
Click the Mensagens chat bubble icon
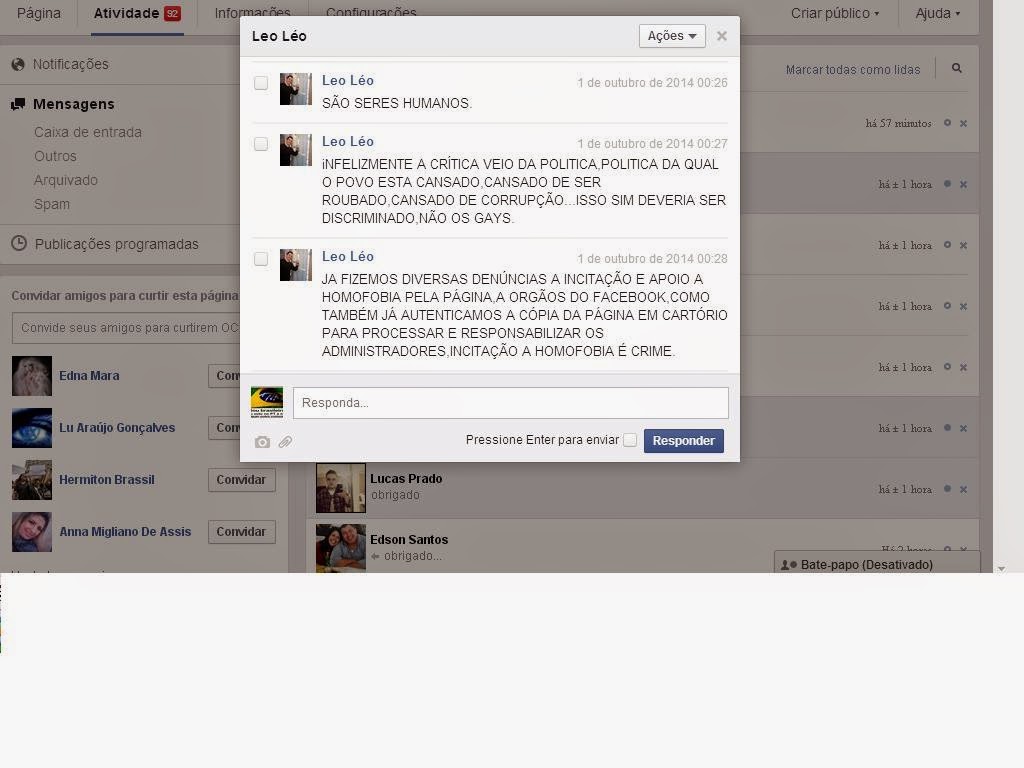[x=18, y=104]
